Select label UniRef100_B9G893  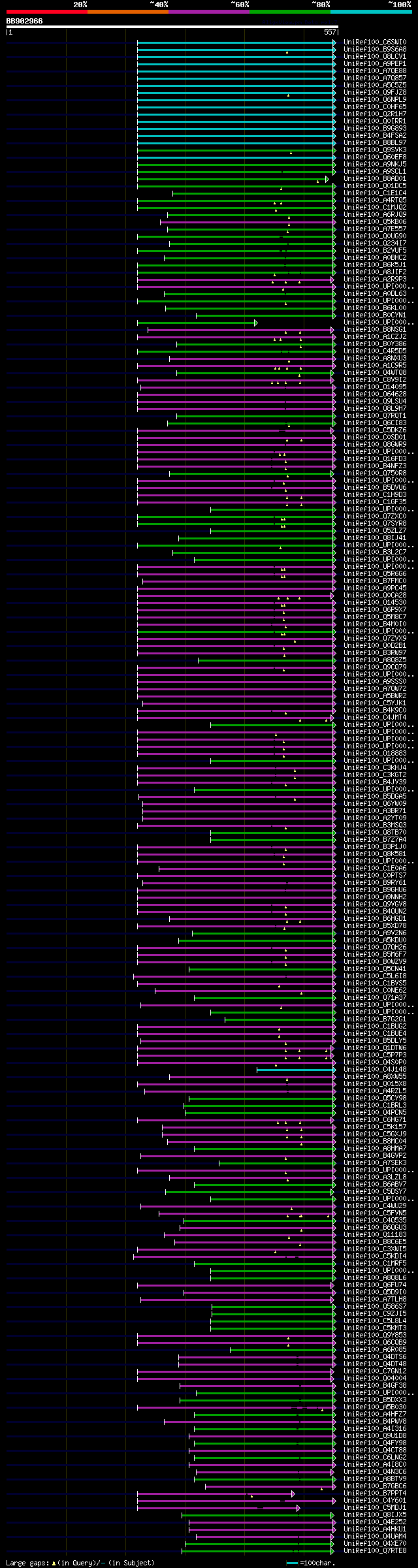point(375,129)
